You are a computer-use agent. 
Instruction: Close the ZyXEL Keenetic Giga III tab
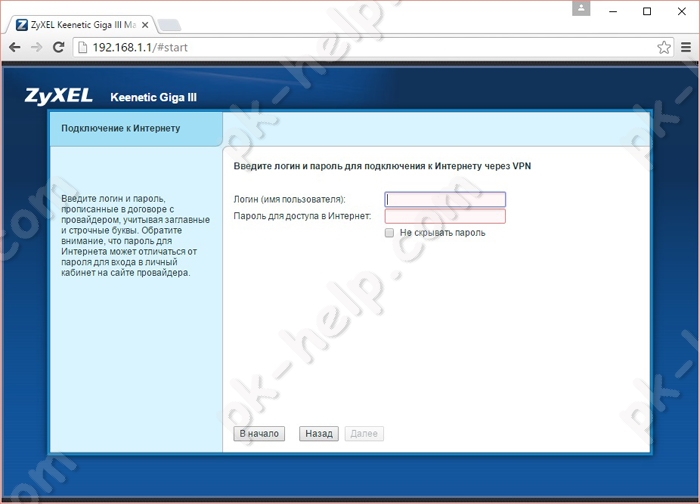point(145,25)
